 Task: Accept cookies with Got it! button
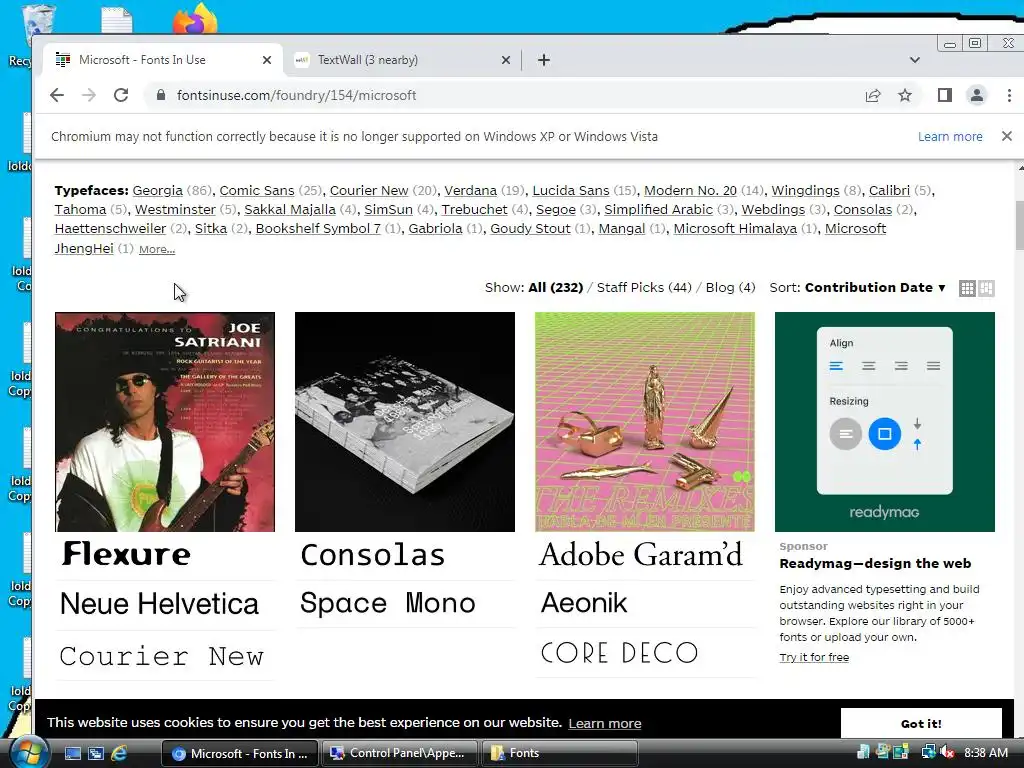(x=921, y=724)
